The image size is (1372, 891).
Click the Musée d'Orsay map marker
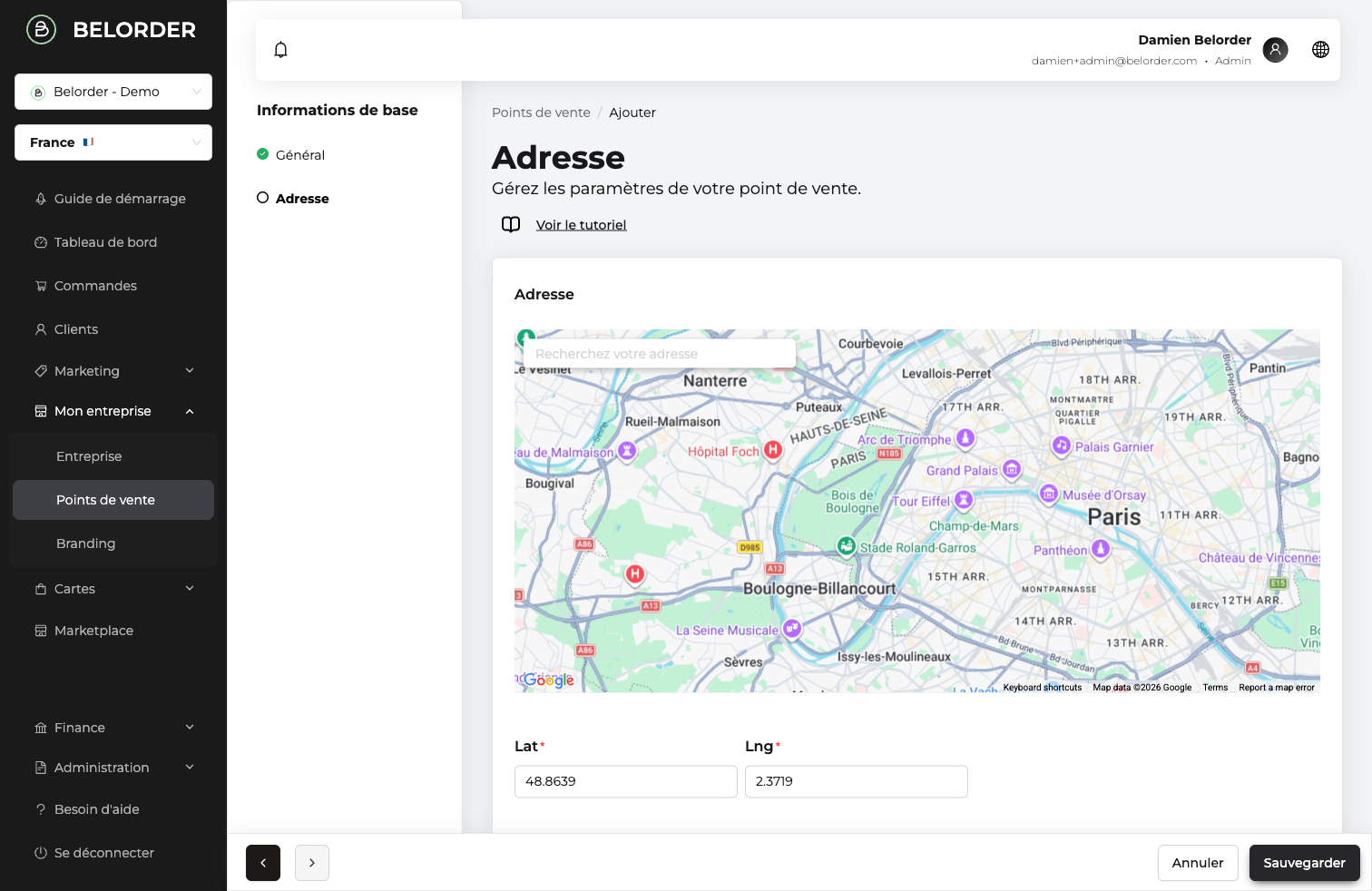point(1049,494)
